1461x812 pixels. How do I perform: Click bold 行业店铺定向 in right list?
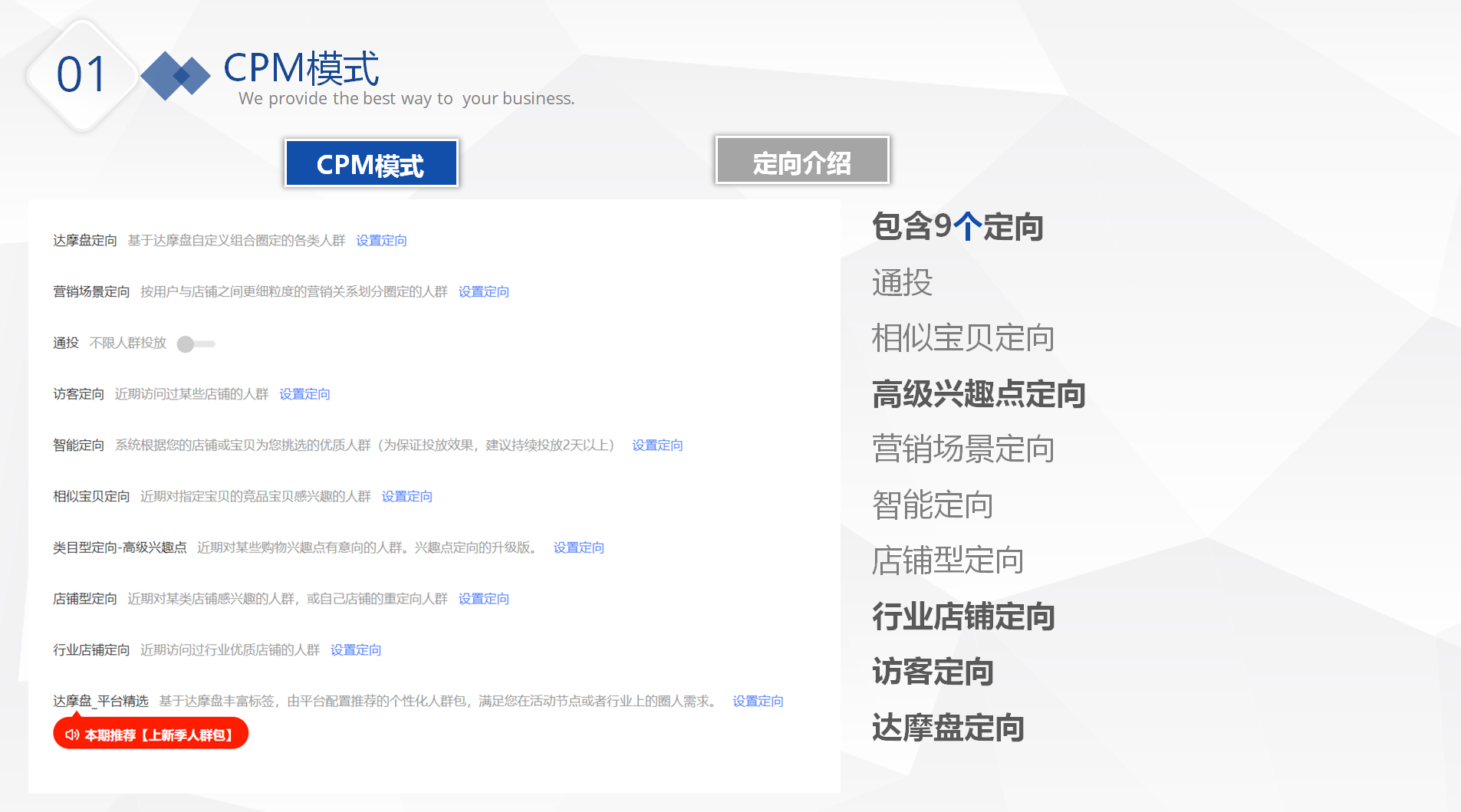coord(963,616)
